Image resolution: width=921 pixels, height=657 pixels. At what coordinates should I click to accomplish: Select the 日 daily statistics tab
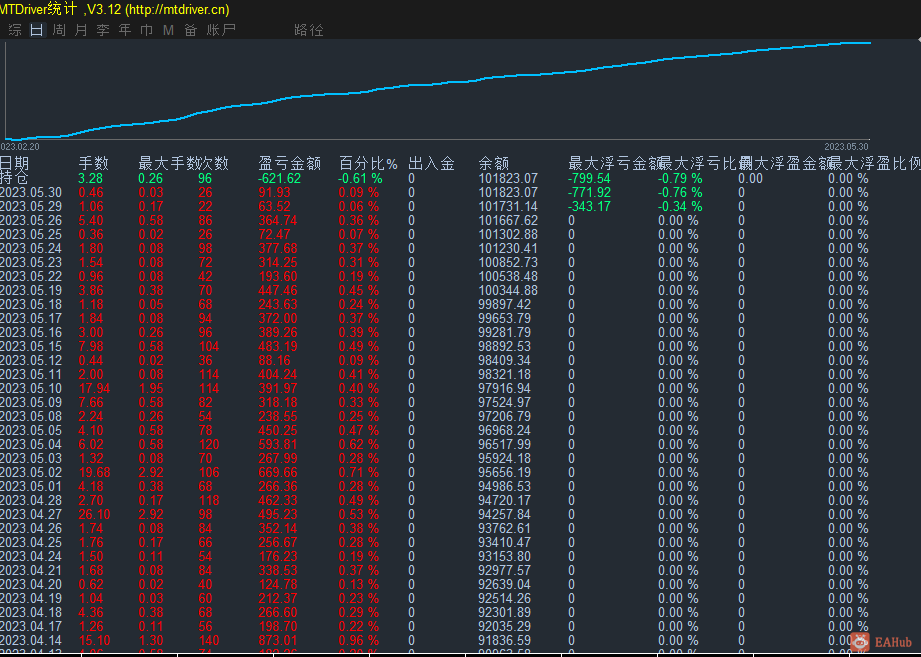(x=37, y=30)
